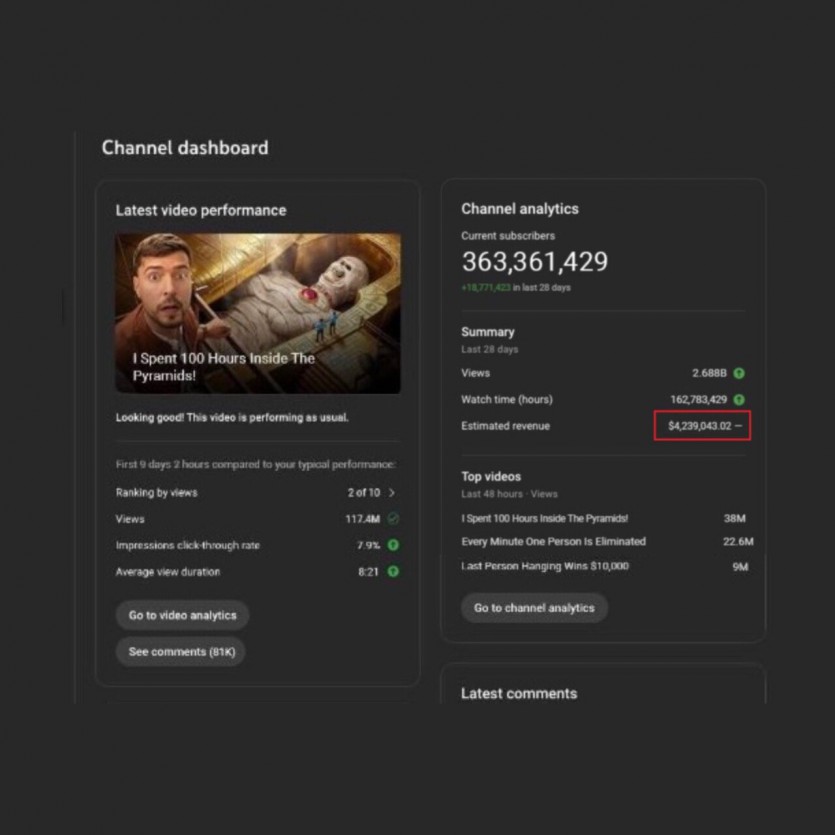
Task: Open 'Every Minute One Person Is Eliminated' video
Action: 553,542
